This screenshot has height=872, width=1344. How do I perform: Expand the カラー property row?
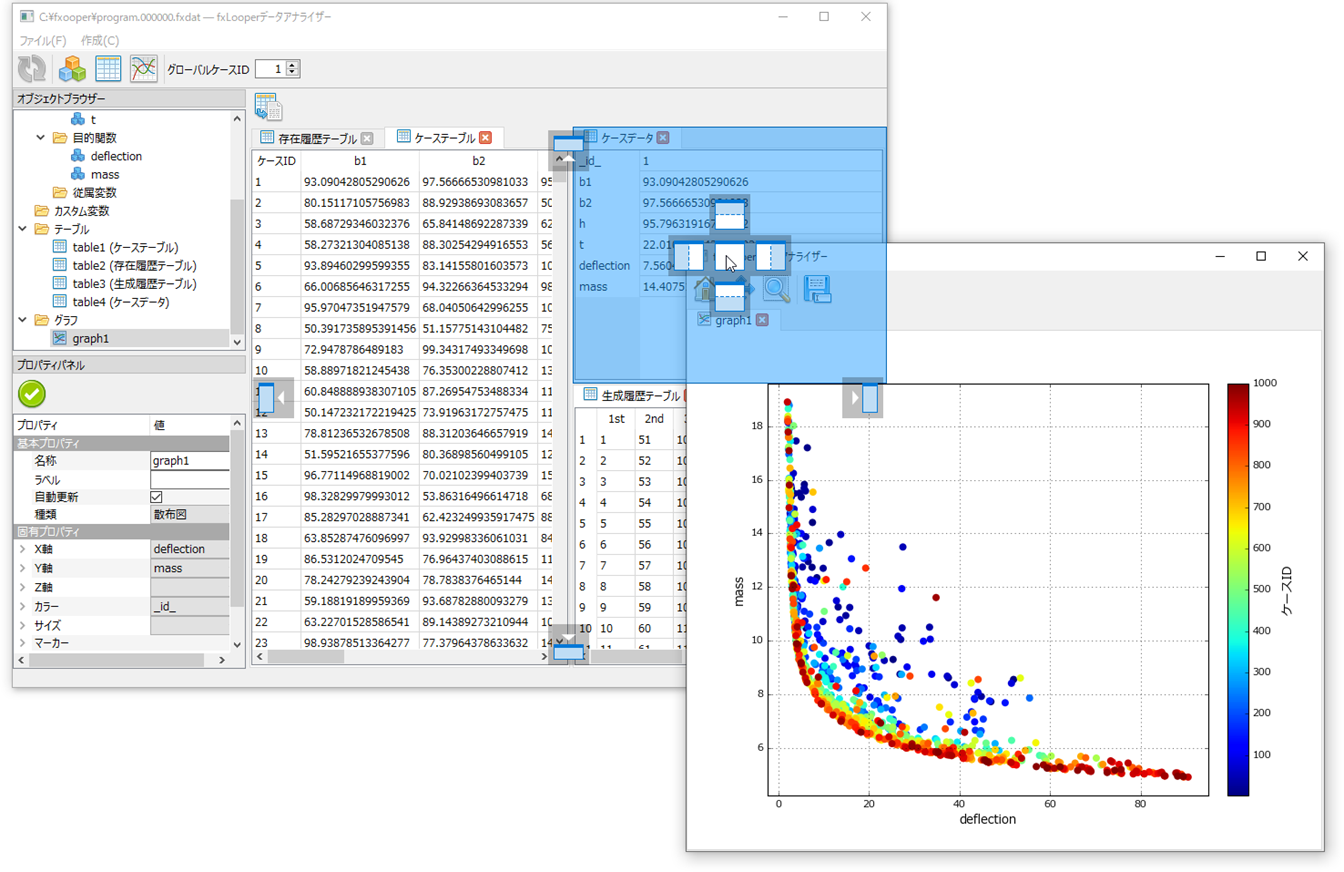(x=22, y=606)
